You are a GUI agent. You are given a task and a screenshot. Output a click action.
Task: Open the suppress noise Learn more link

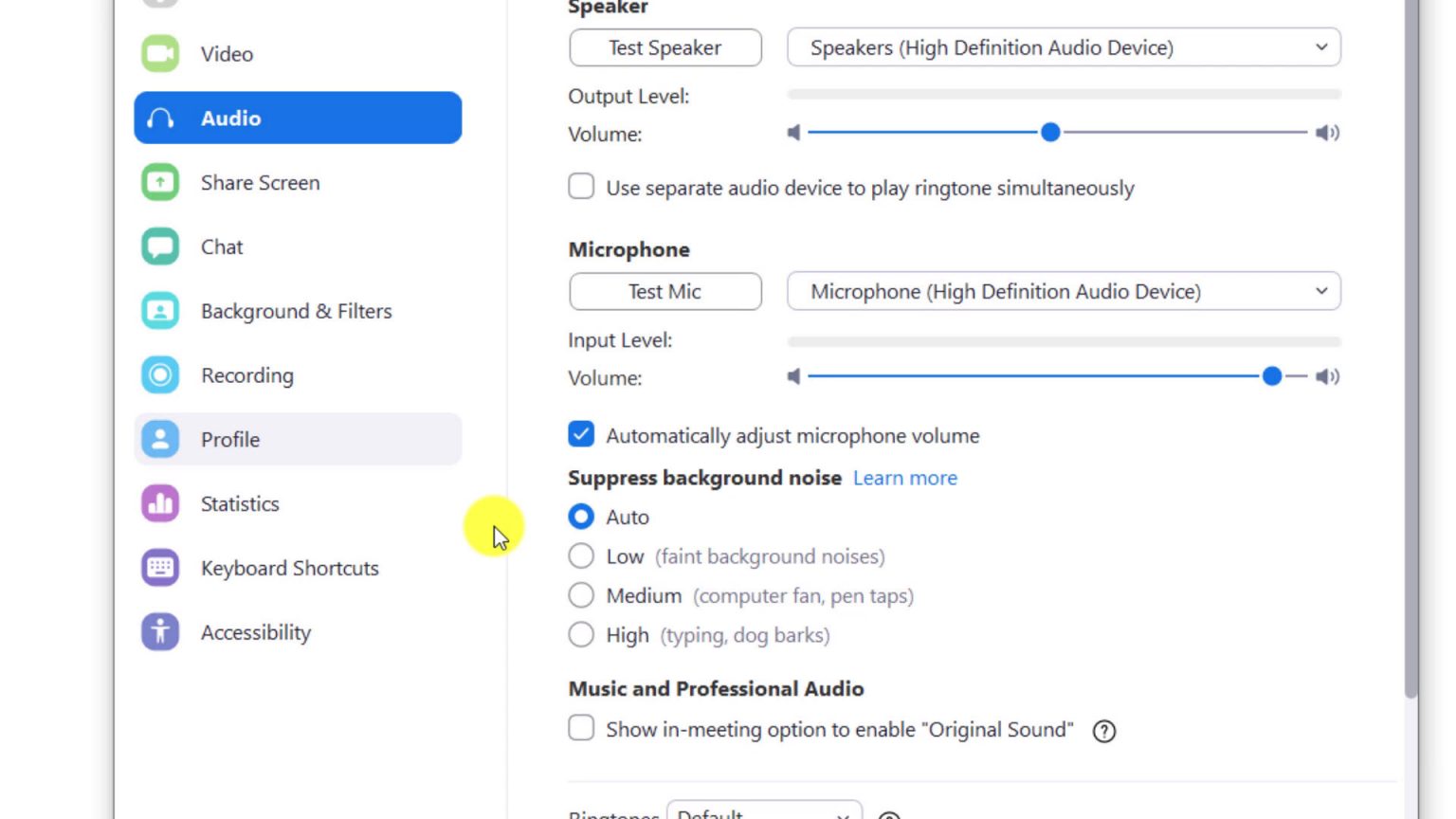pyautogui.click(x=904, y=478)
